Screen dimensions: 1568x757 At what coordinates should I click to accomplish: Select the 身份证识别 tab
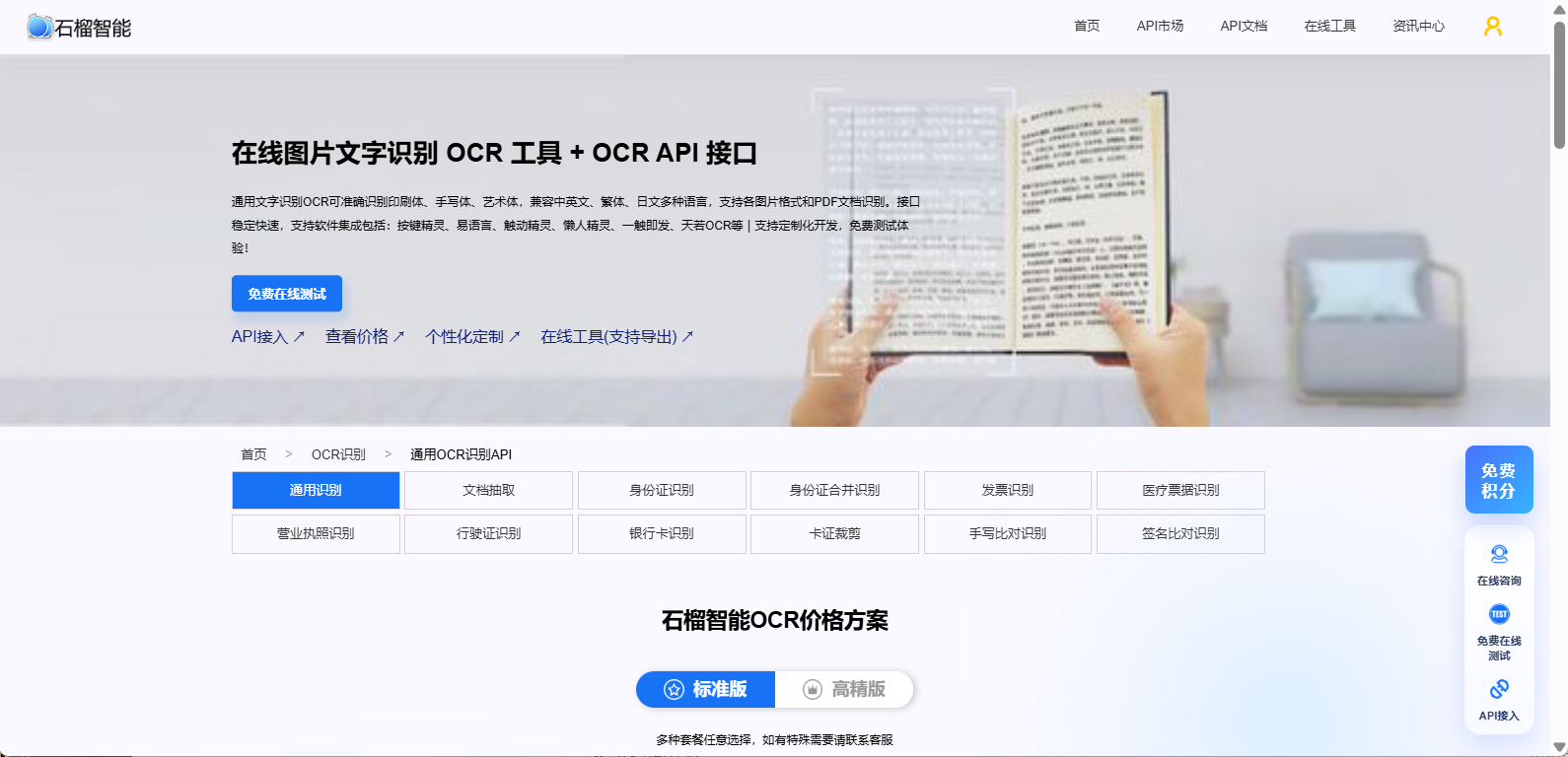662,490
